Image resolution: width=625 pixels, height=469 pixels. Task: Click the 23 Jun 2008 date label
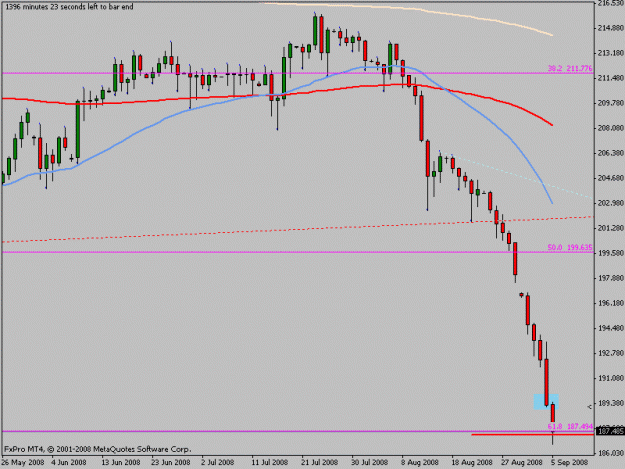pyautogui.click(x=171, y=462)
